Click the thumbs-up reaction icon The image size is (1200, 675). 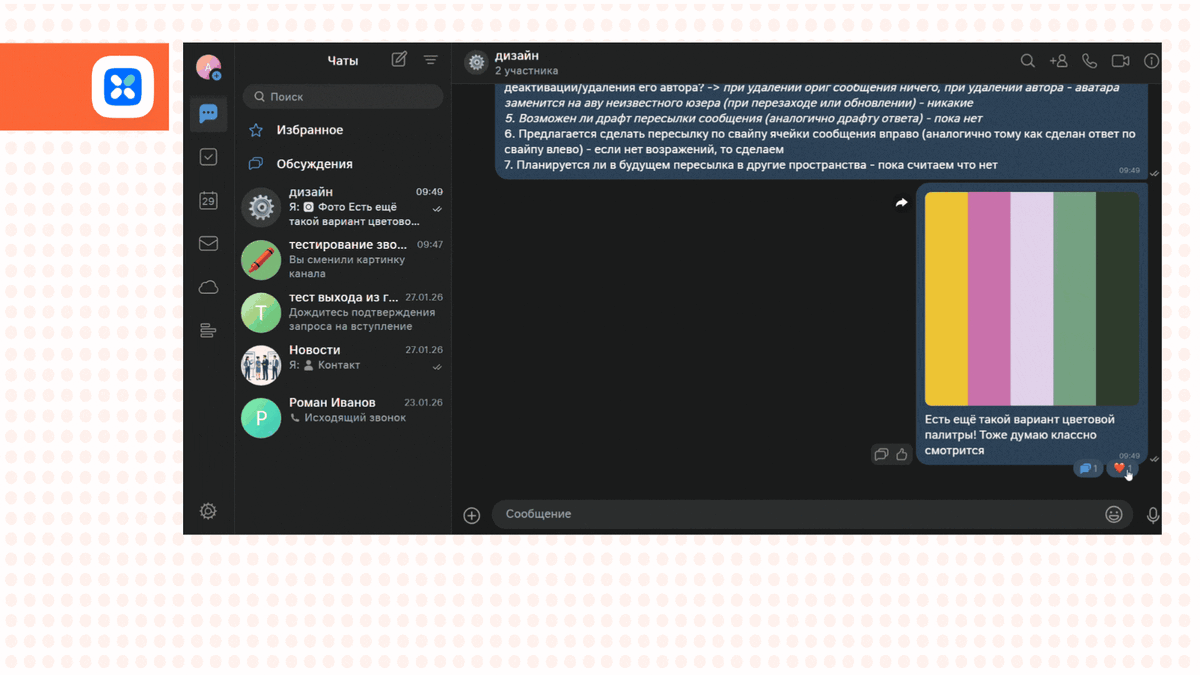[902, 454]
